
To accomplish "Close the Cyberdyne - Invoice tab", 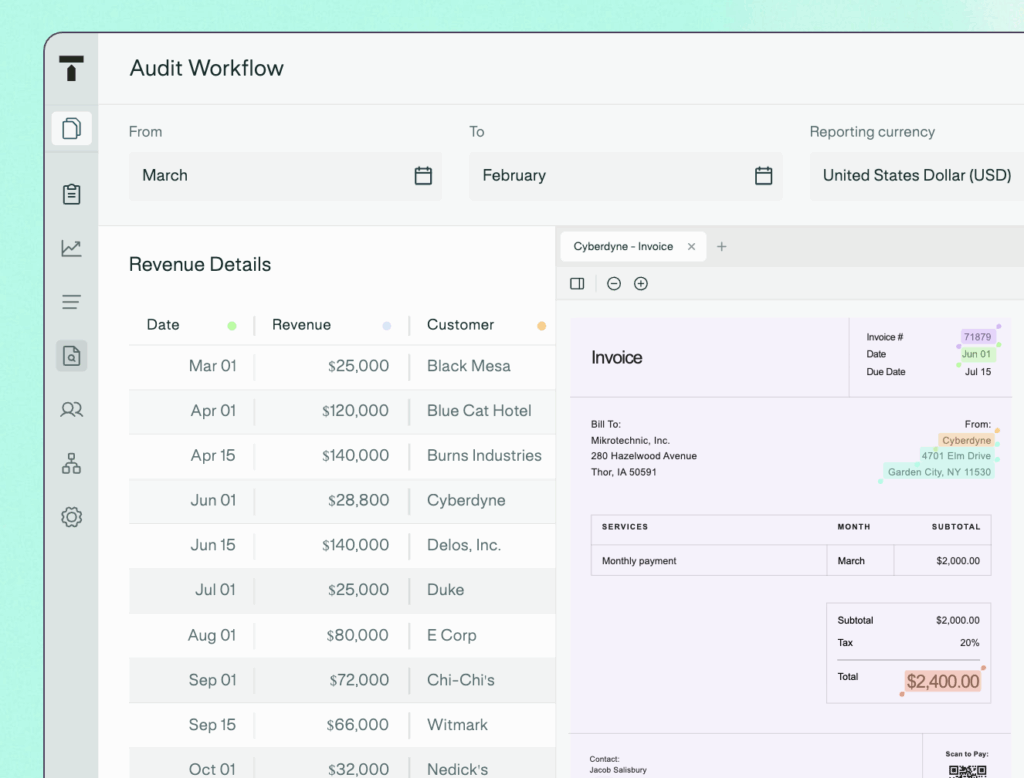I will pos(691,247).
